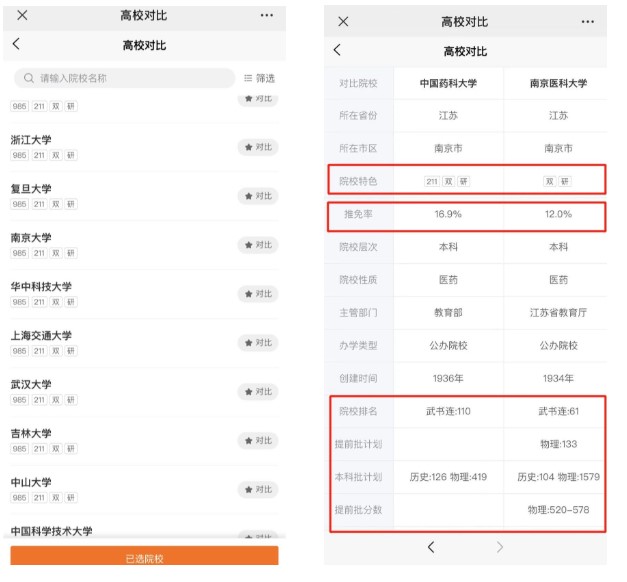Select 中山大学 in the list
Image resolution: width=627 pixels, height=582 pixels.
coord(31,482)
